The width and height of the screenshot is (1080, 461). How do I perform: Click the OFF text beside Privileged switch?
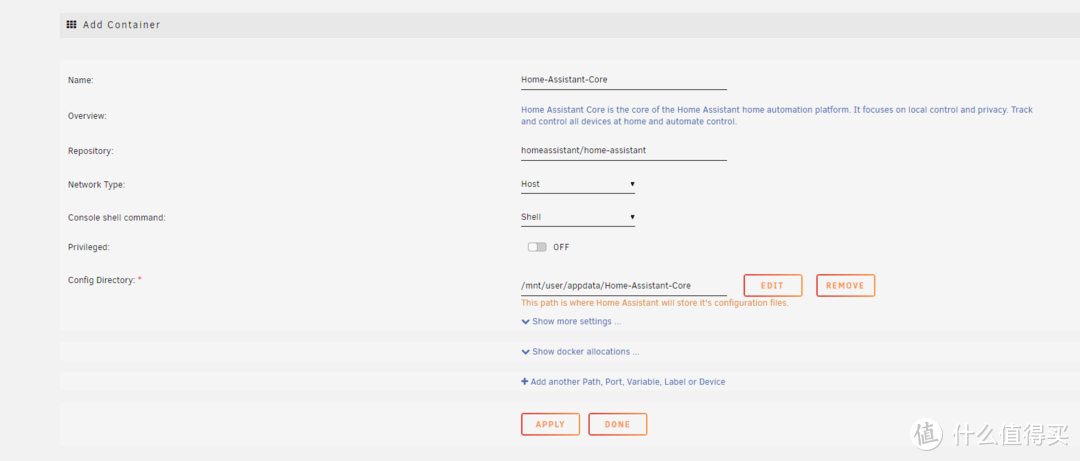tap(561, 247)
